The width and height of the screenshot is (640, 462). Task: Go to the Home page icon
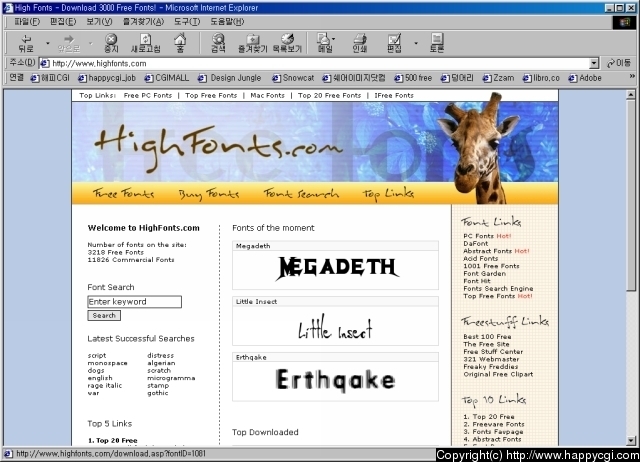180,43
